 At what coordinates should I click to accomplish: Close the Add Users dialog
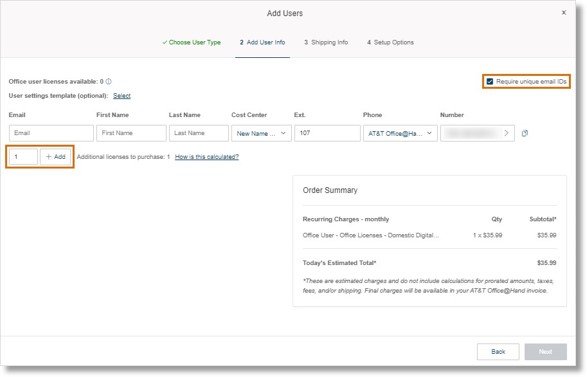[564, 13]
